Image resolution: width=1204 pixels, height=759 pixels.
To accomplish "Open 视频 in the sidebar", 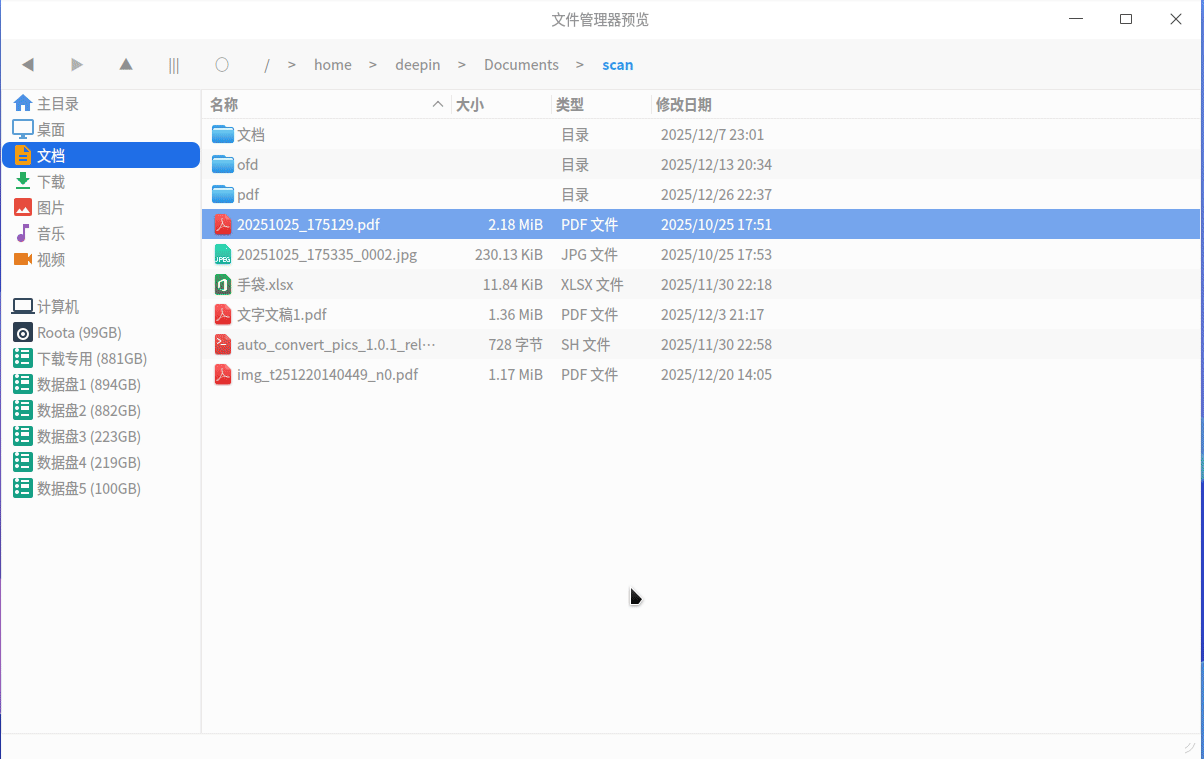I will 101,260.
